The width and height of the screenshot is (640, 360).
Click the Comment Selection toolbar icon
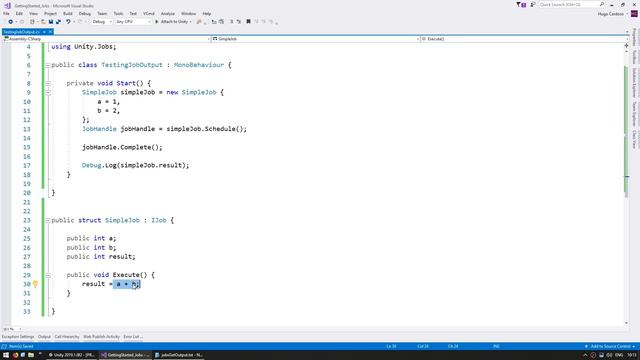(x=231, y=22)
